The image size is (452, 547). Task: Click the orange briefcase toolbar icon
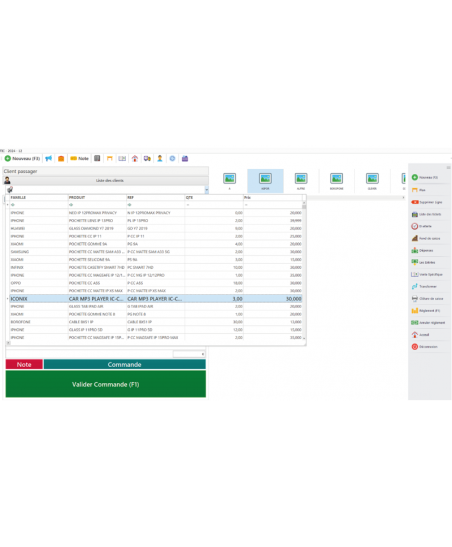[x=61, y=159]
